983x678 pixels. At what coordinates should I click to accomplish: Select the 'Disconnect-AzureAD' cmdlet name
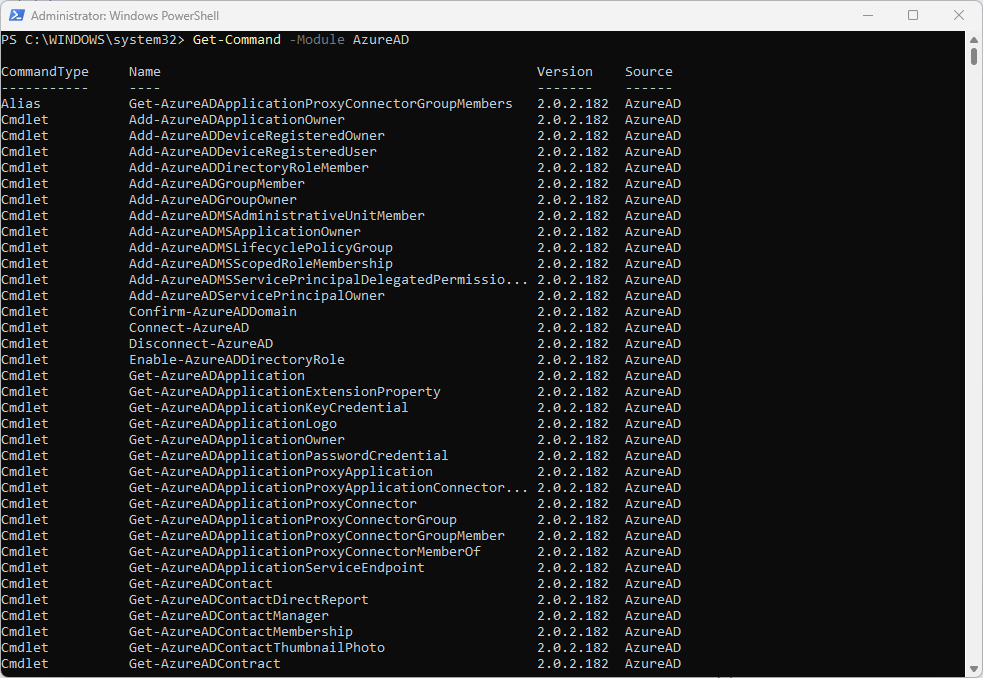click(201, 344)
